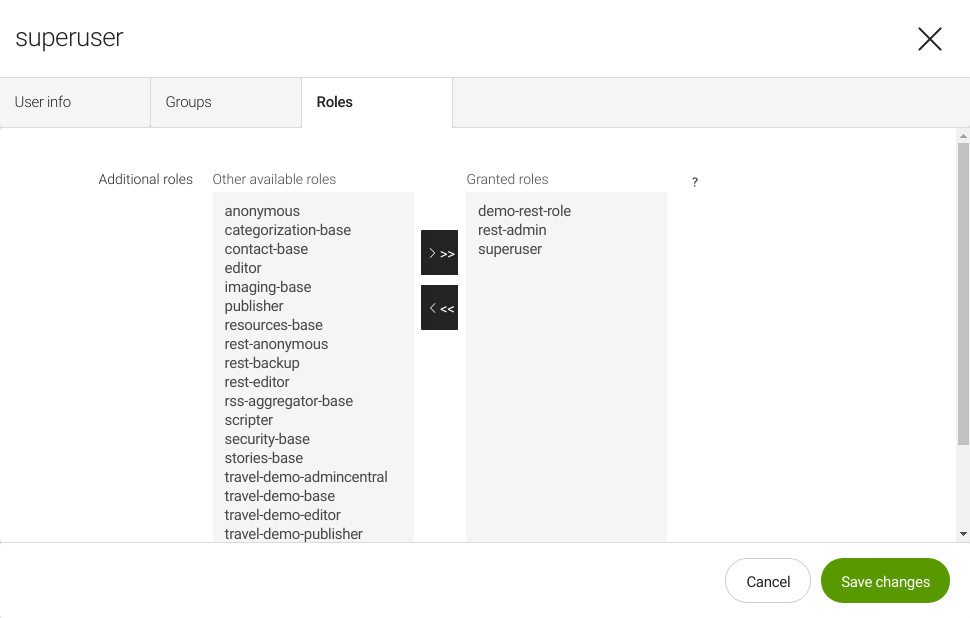The height and width of the screenshot is (618, 970).
Task: Click the Cancel button
Action: coord(767,581)
